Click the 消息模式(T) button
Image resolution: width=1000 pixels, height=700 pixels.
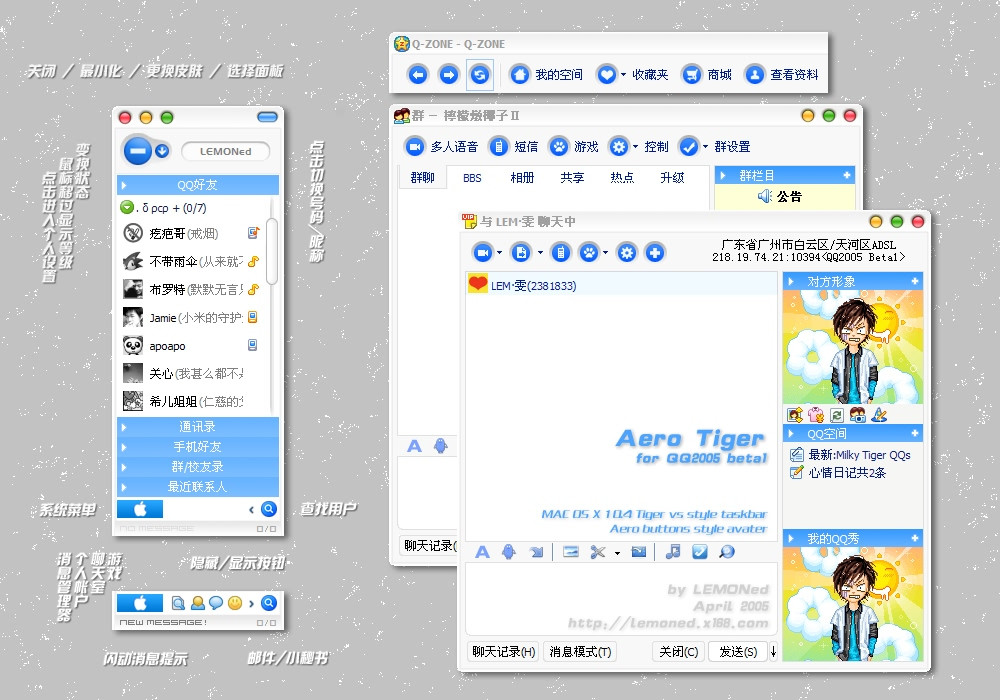tap(580, 651)
